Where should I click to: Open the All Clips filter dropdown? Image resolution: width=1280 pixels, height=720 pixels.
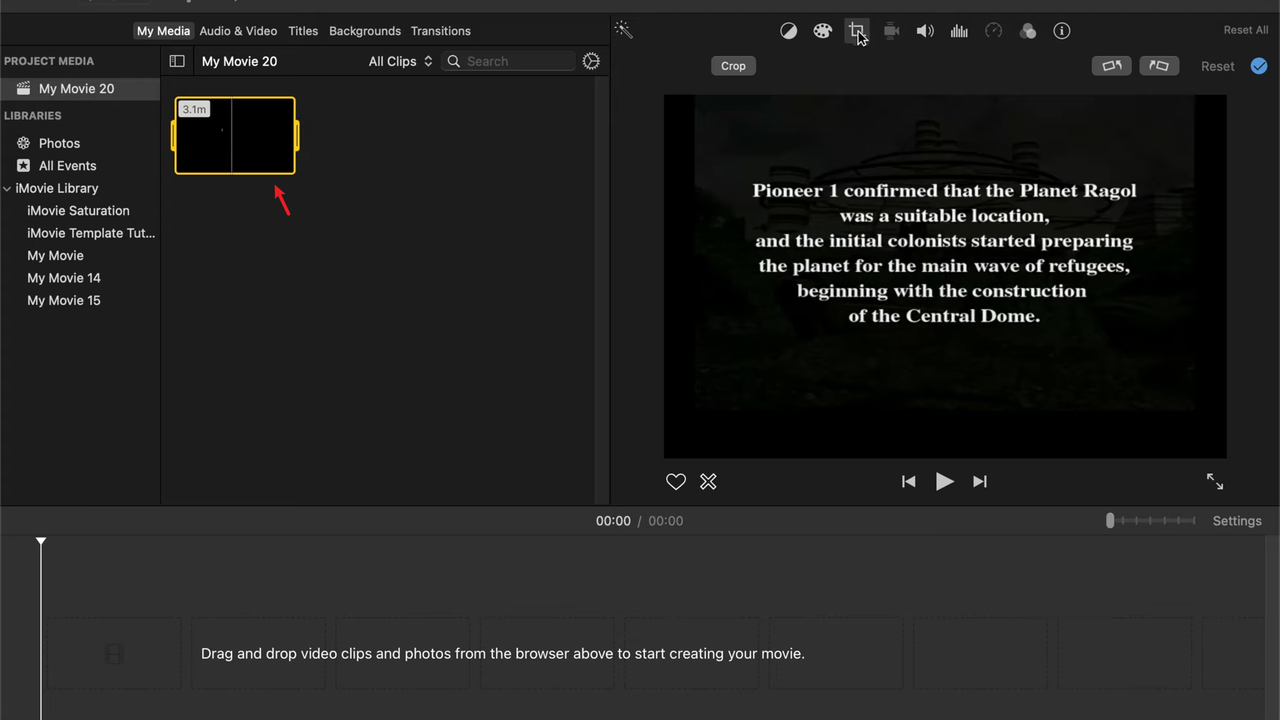[x=400, y=61]
